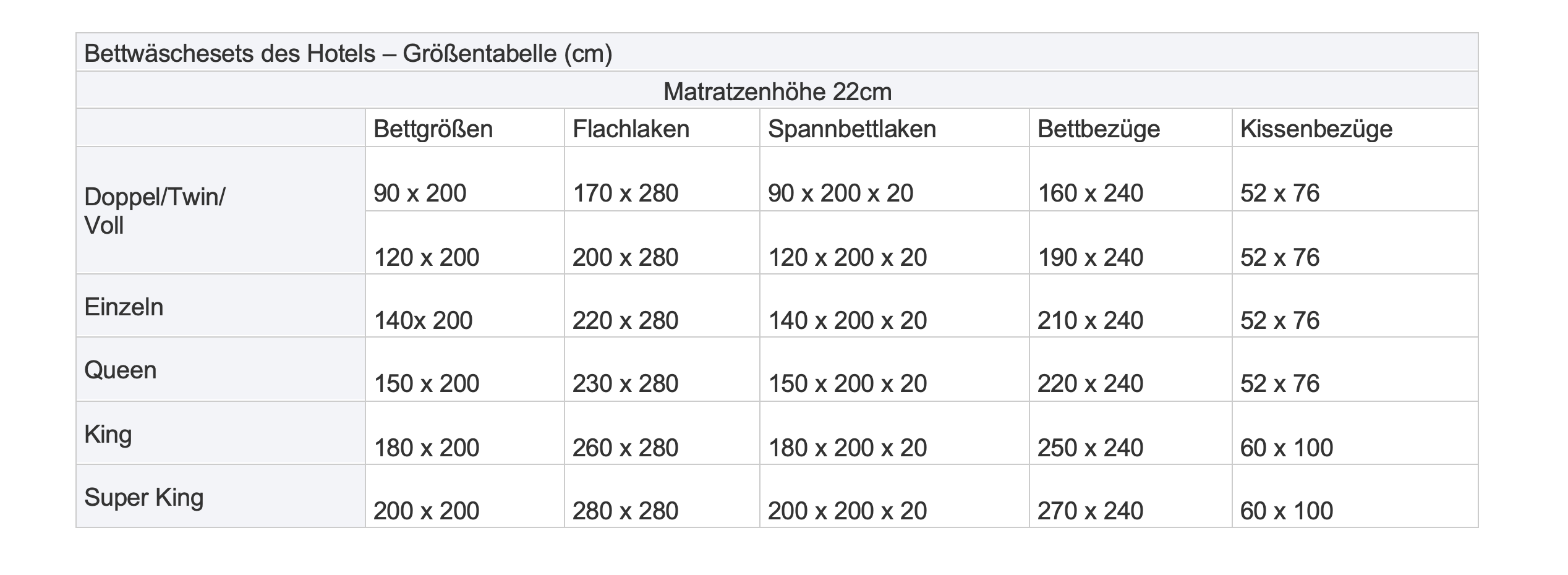
Task: Click the "Bettgrößen" column header
Action: [x=433, y=129]
